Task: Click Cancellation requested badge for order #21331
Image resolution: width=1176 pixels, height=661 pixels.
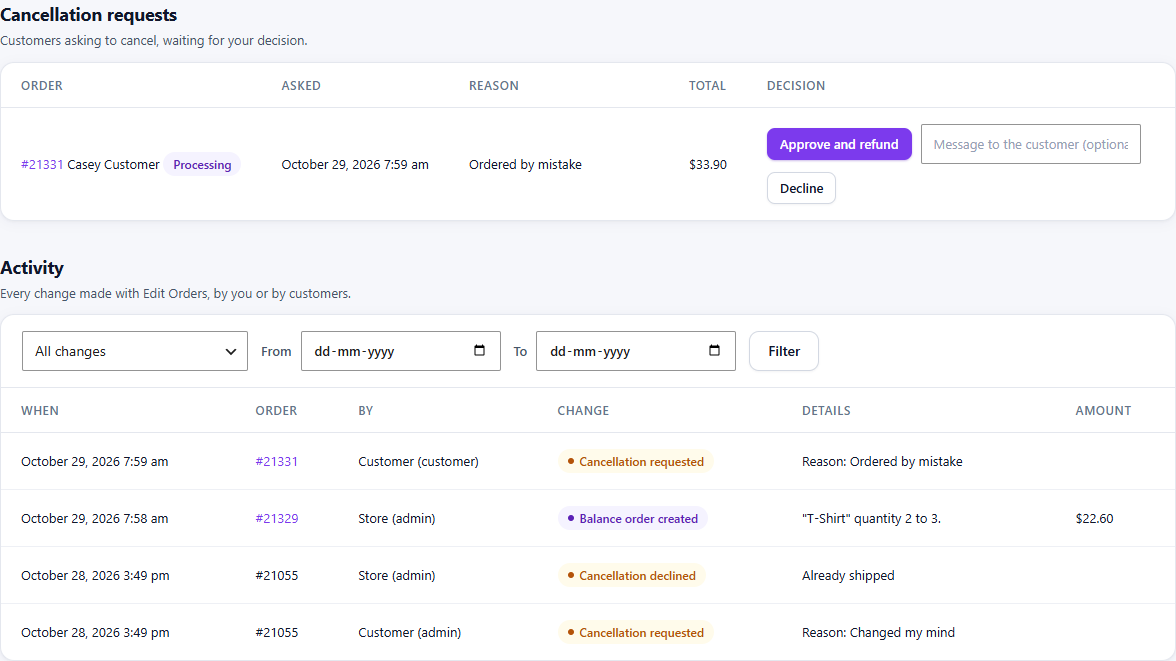Action: 635,461
